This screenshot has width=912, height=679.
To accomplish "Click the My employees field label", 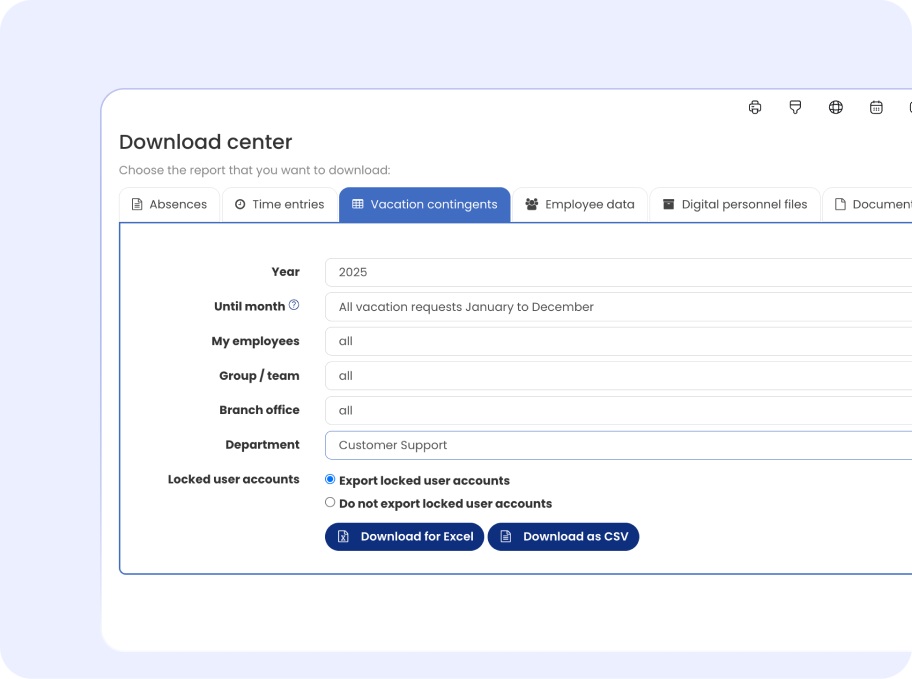I will click(255, 341).
